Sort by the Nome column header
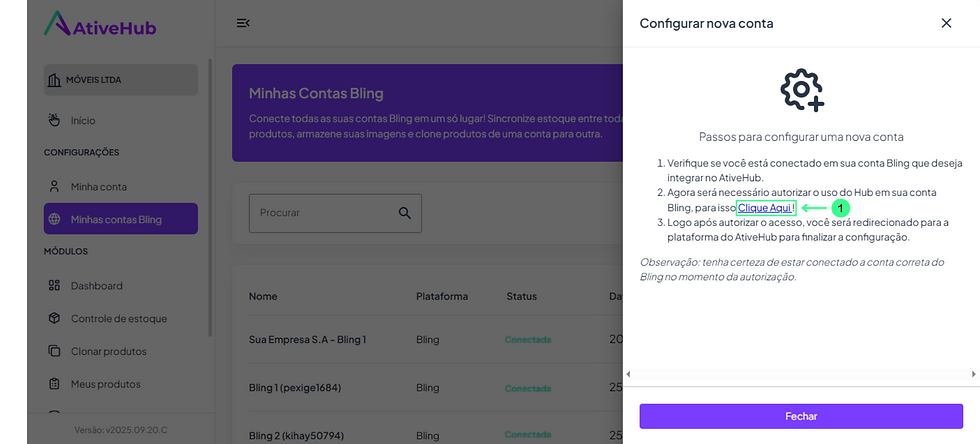Viewport: 980px width, 444px height. point(263,296)
